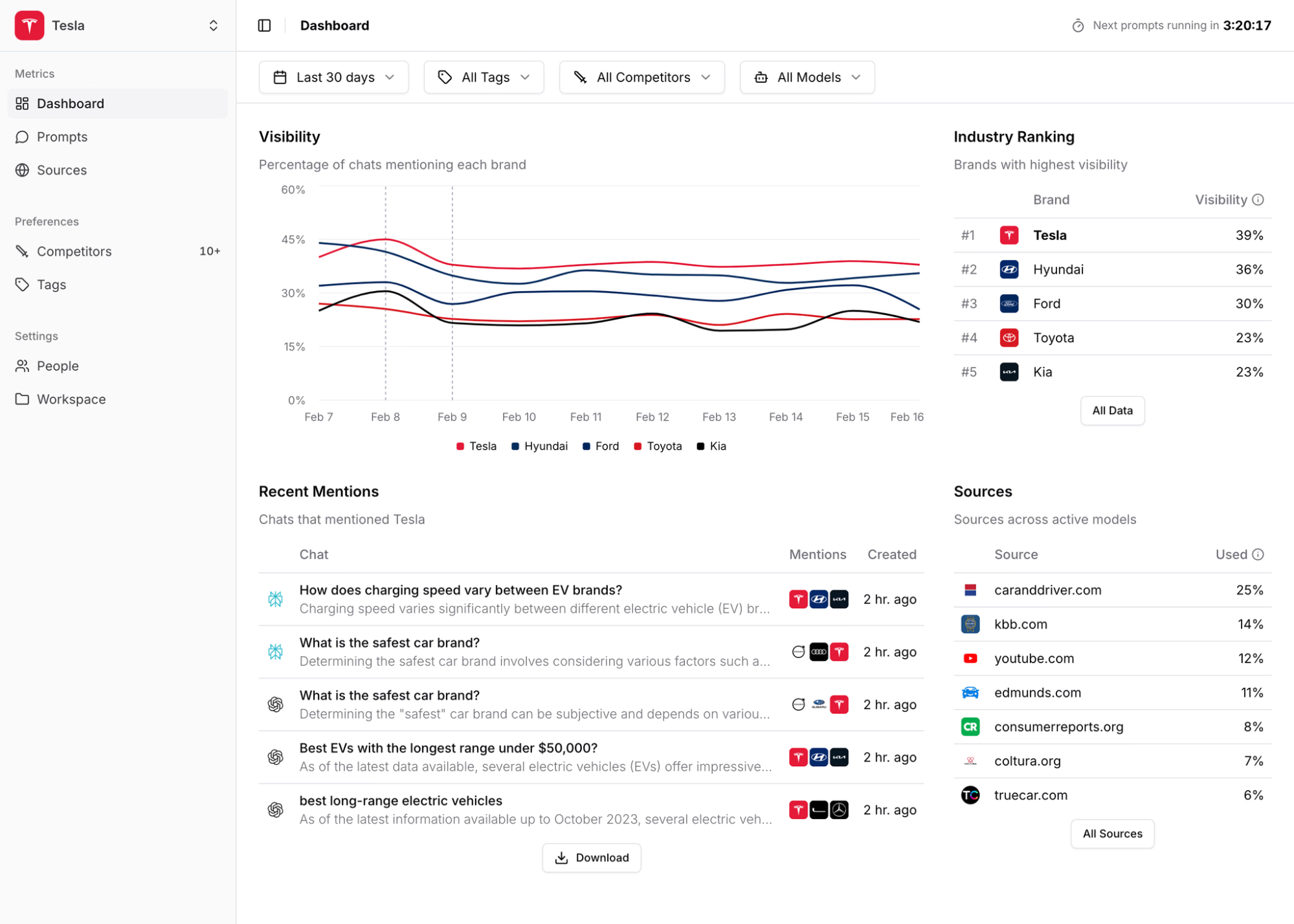Viewport: 1294px width, 924px height.
Task: Expand the All Competitors filter
Action: point(641,77)
